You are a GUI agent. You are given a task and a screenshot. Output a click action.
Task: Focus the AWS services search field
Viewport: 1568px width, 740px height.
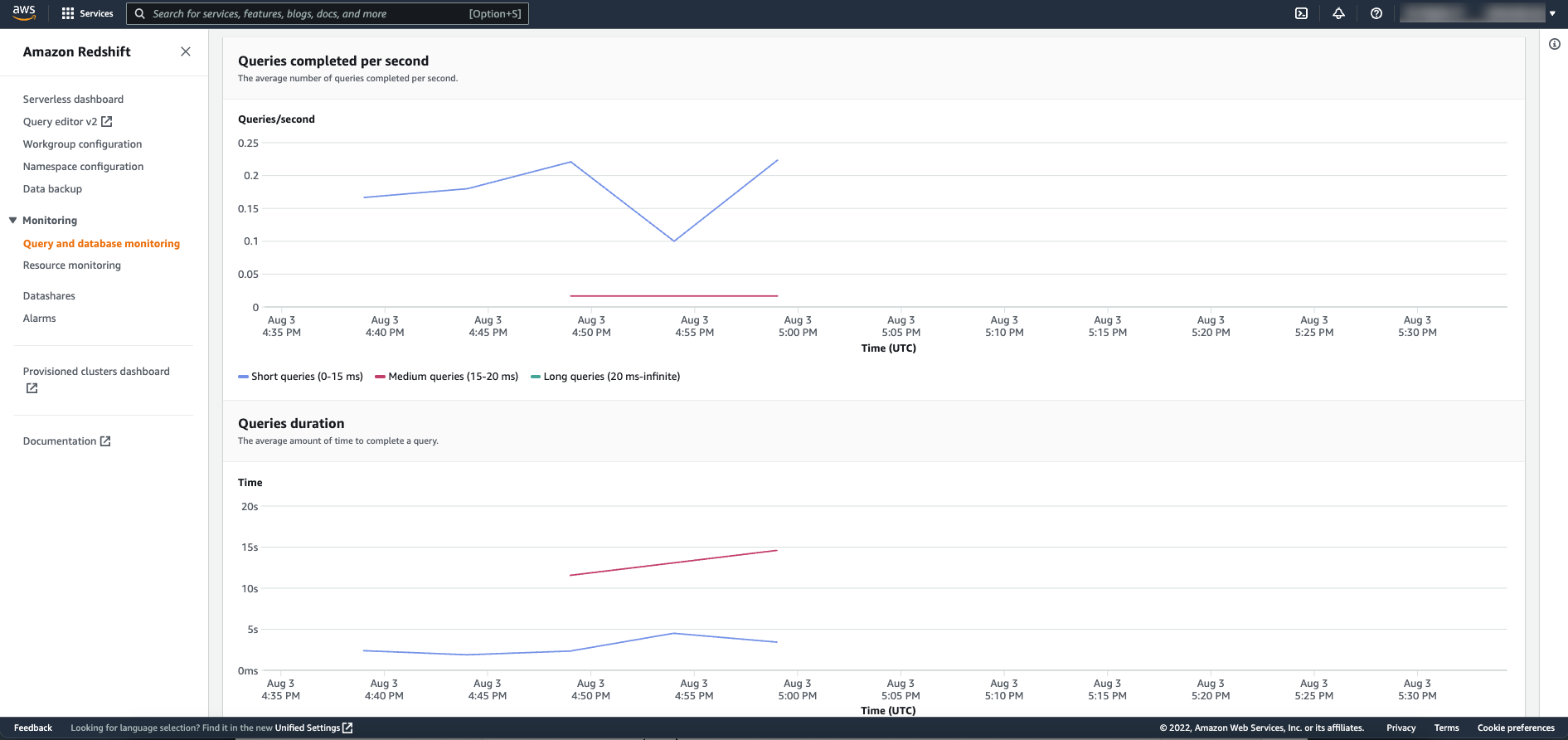(x=328, y=13)
